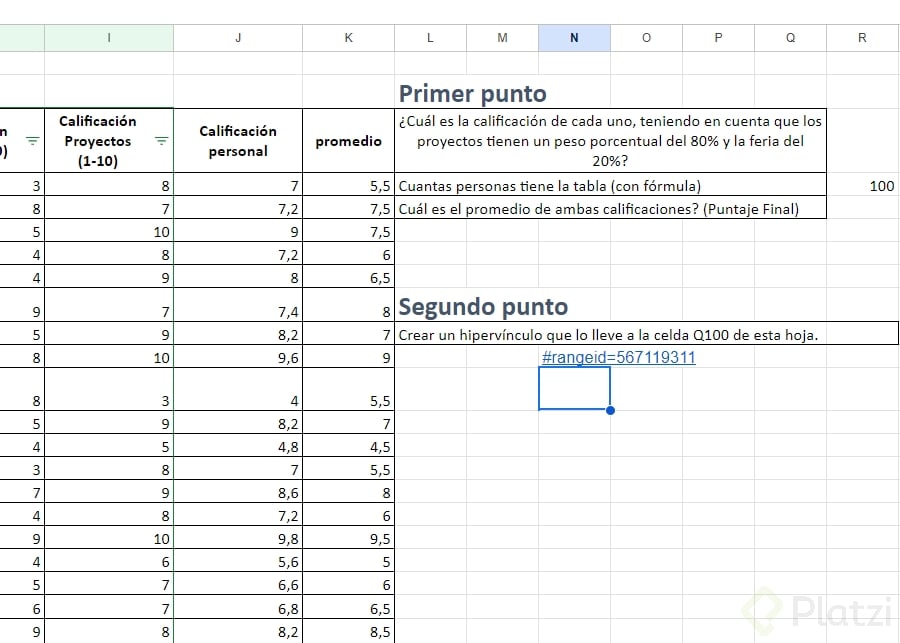Screen dimensions: 900x643
Task: Select column P header
Action: 718,38
